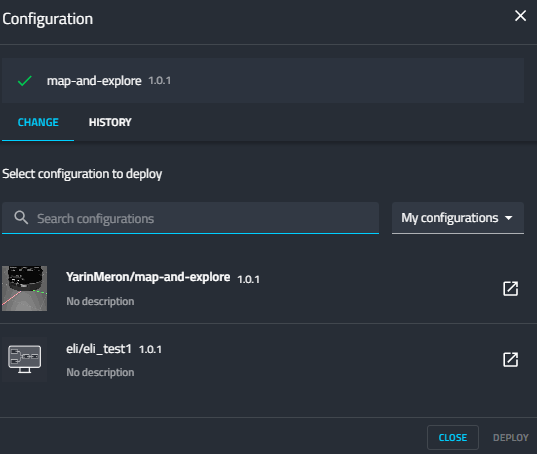This screenshot has height=454, width=537.
Task: Click the Configuration dialog title
Action: 48,19
